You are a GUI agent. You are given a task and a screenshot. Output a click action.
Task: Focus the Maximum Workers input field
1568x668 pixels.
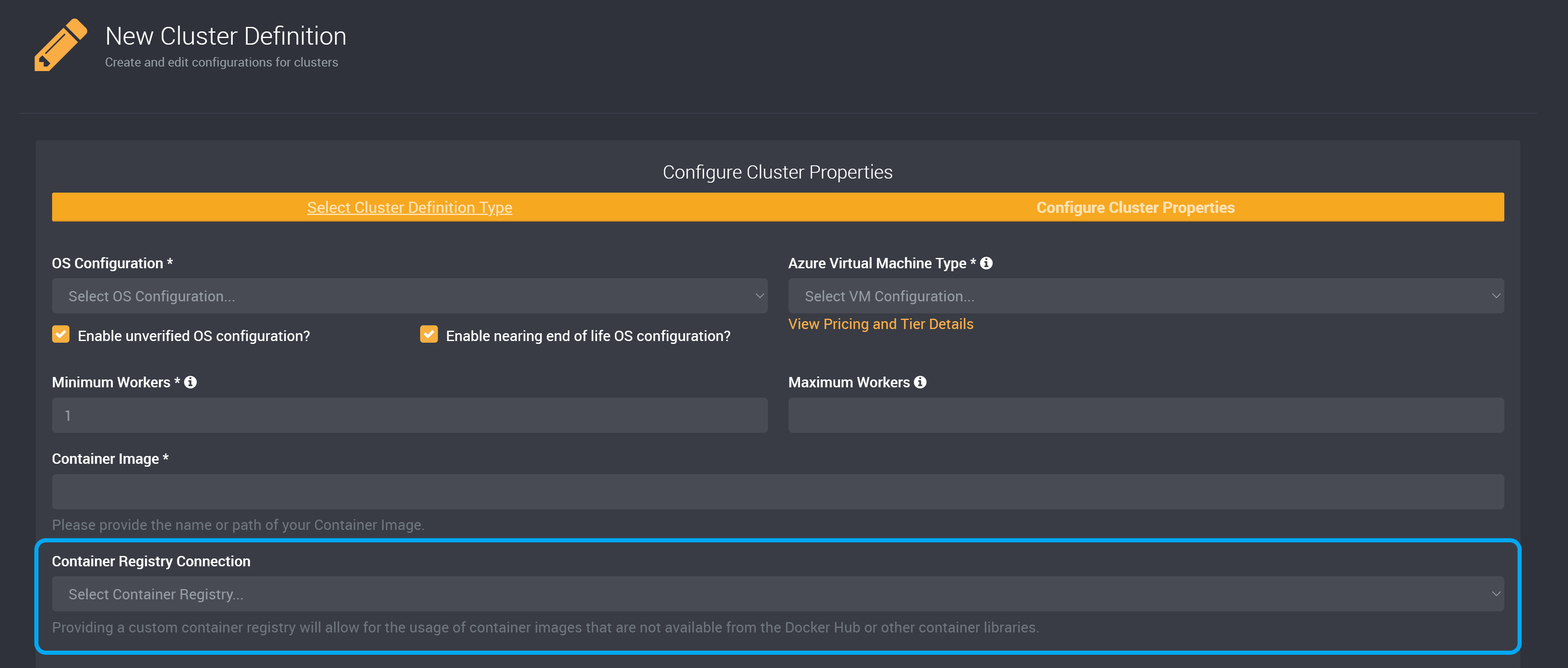(1146, 415)
